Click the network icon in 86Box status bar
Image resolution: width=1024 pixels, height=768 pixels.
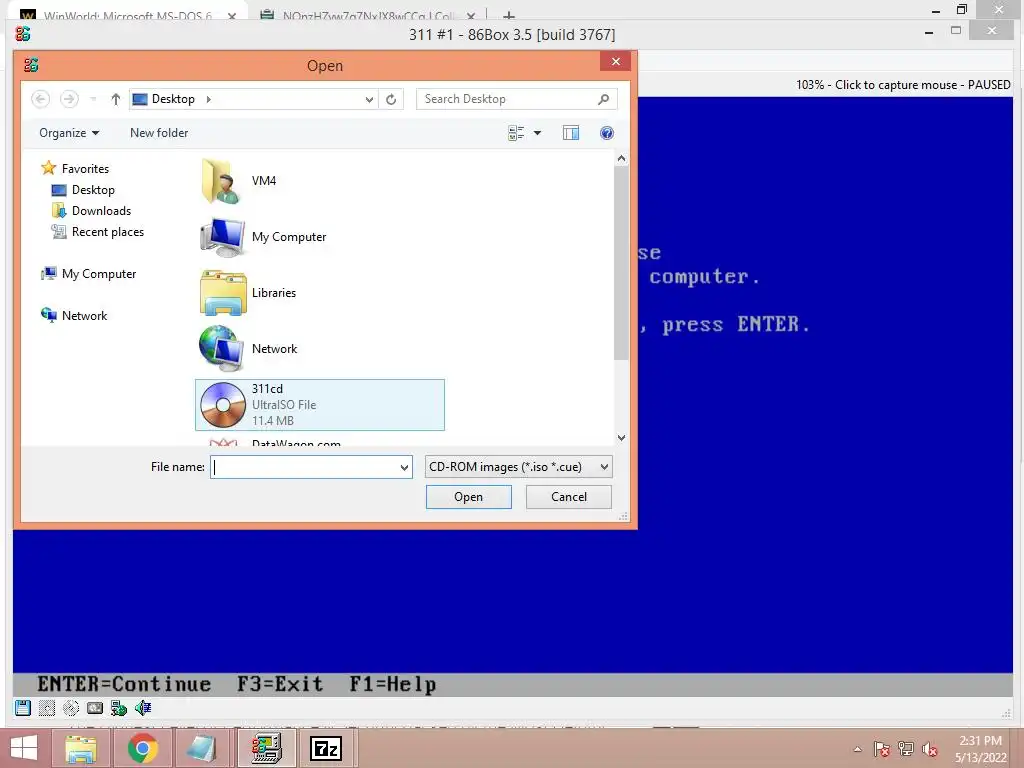pos(119,708)
